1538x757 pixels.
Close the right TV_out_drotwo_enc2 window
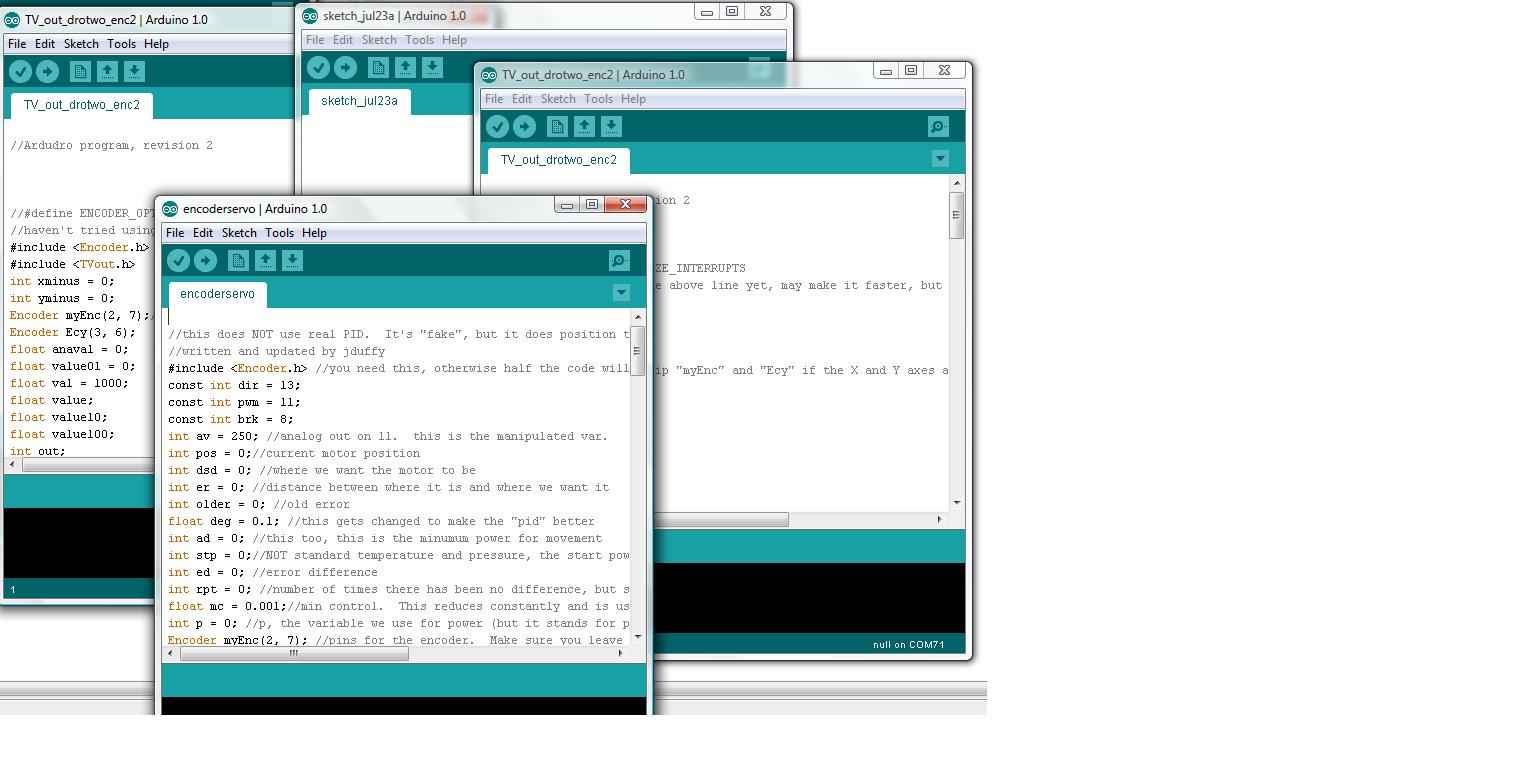[x=944, y=70]
